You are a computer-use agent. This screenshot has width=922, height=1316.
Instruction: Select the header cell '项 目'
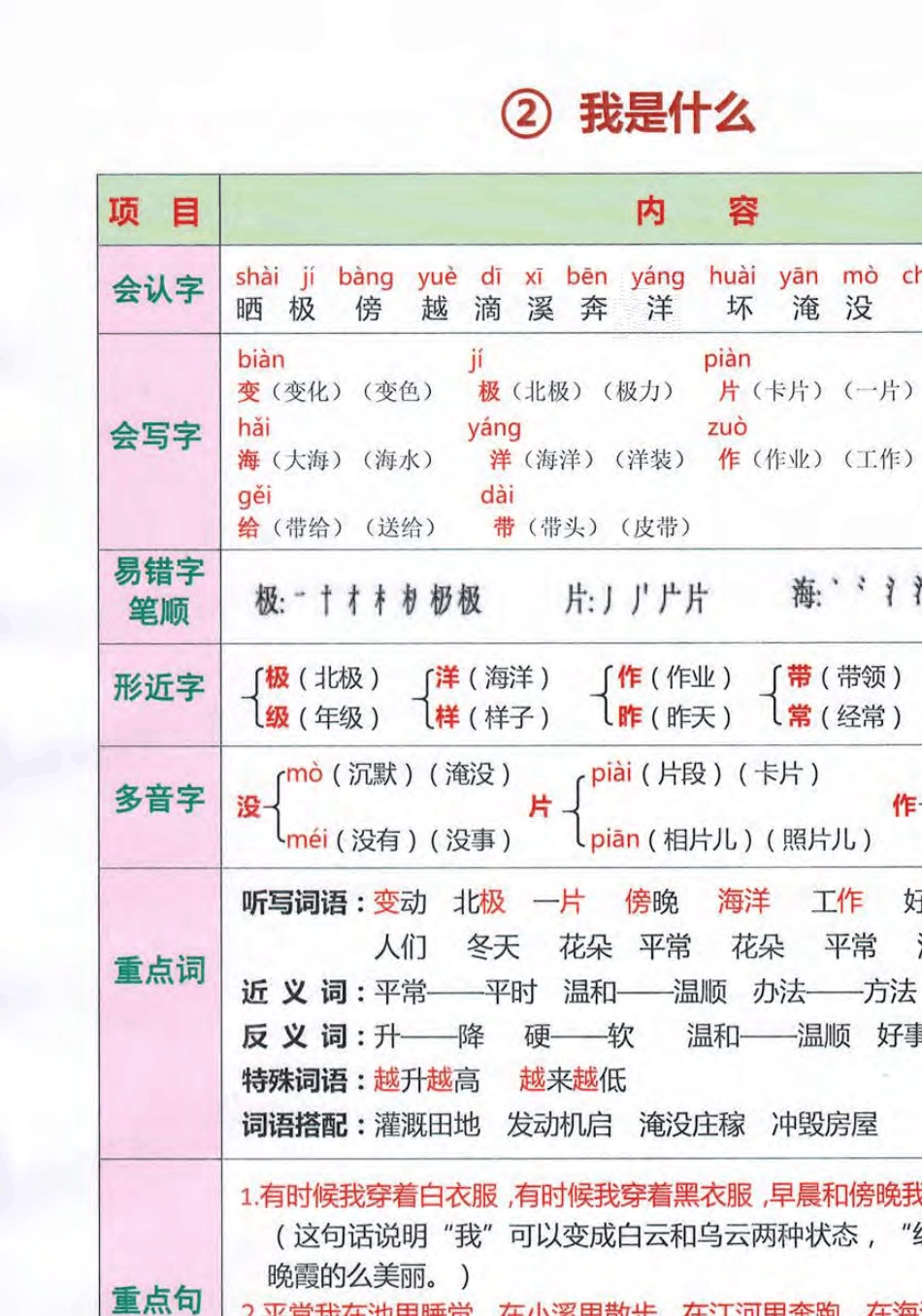[x=158, y=211]
